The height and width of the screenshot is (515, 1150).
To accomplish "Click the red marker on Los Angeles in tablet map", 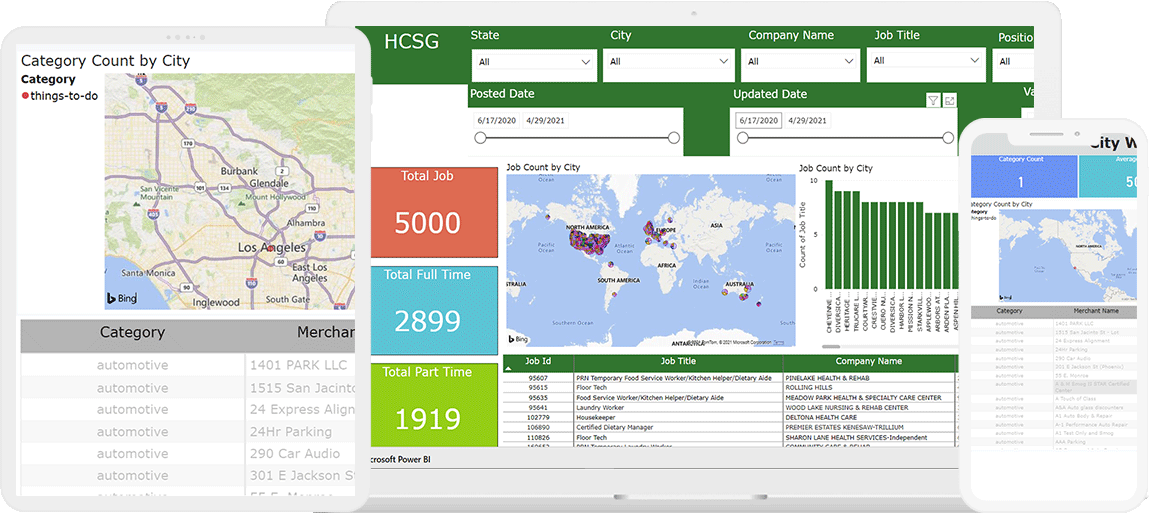I will pyautogui.click(x=272, y=249).
